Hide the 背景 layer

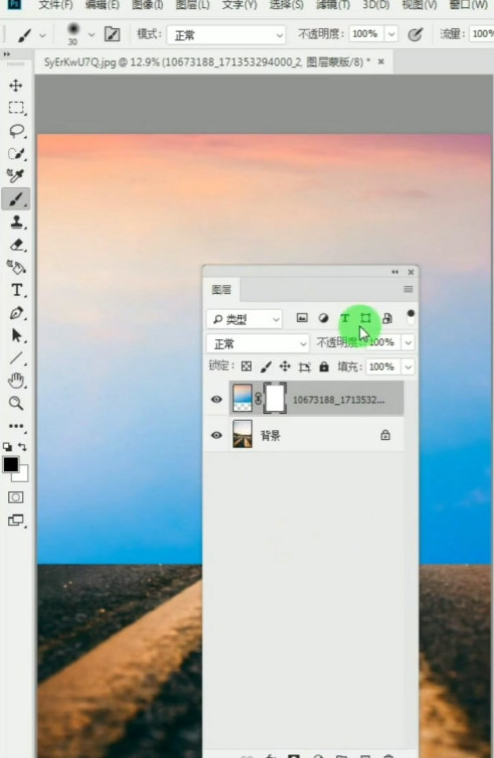[217, 435]
